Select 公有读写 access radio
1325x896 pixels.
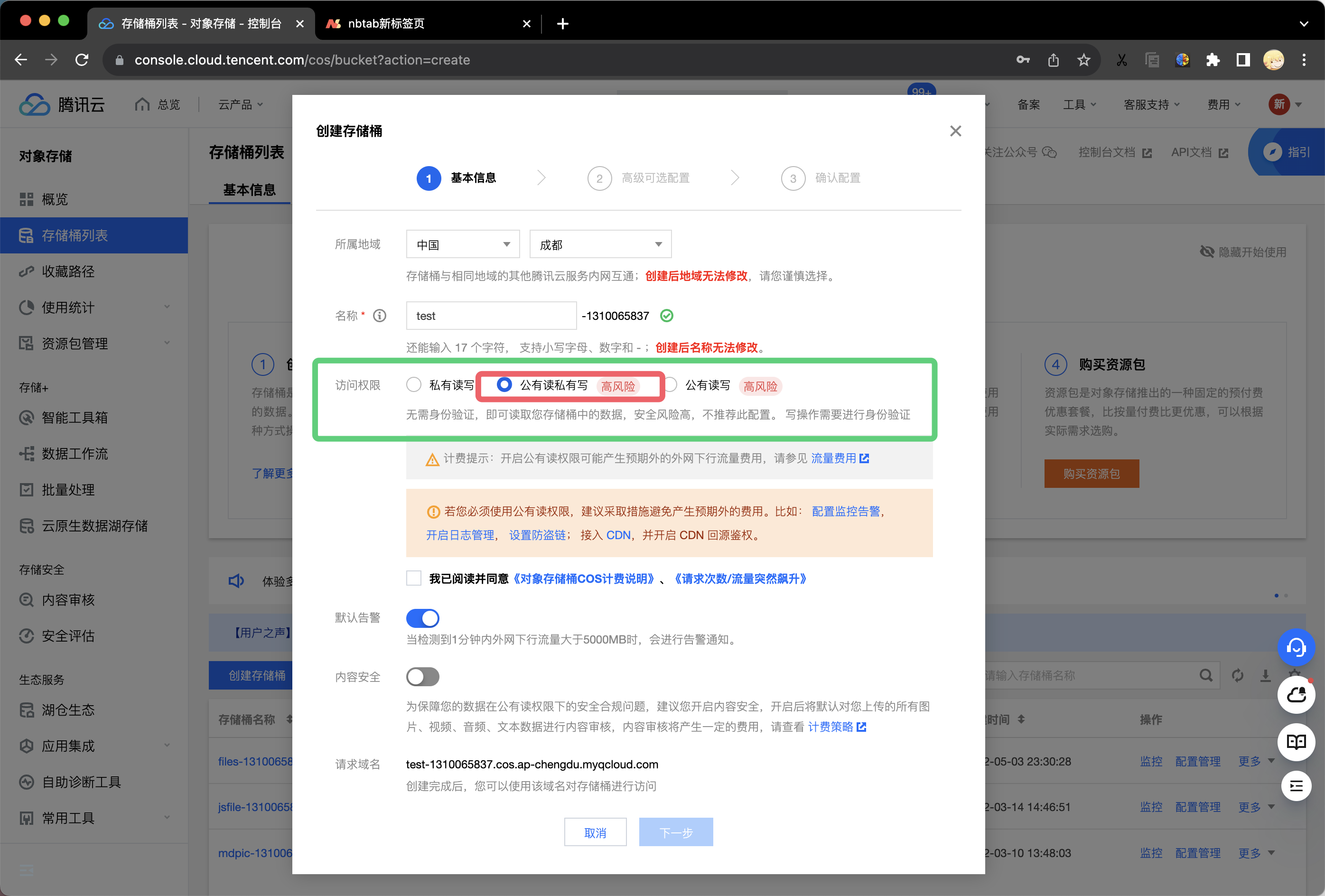671,385
